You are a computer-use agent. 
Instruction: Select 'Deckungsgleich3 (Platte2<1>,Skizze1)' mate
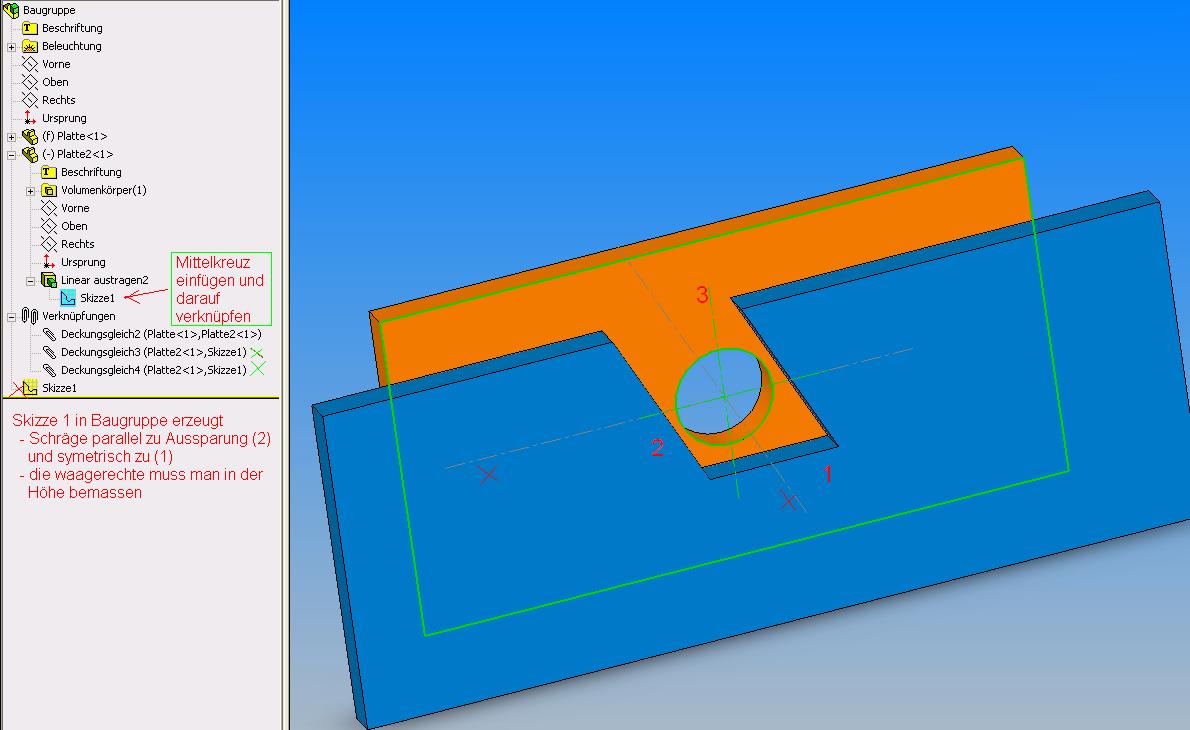tap(153, 352)
